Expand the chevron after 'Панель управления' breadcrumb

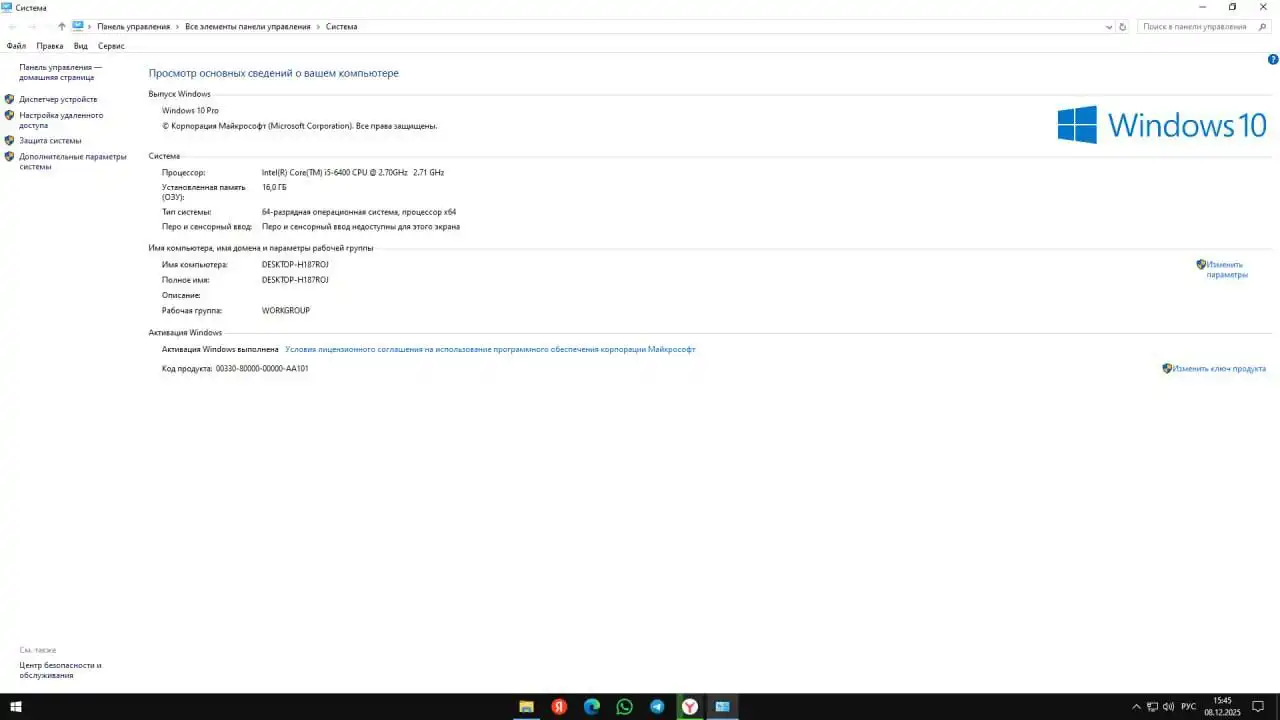click(x=178, y=27)
